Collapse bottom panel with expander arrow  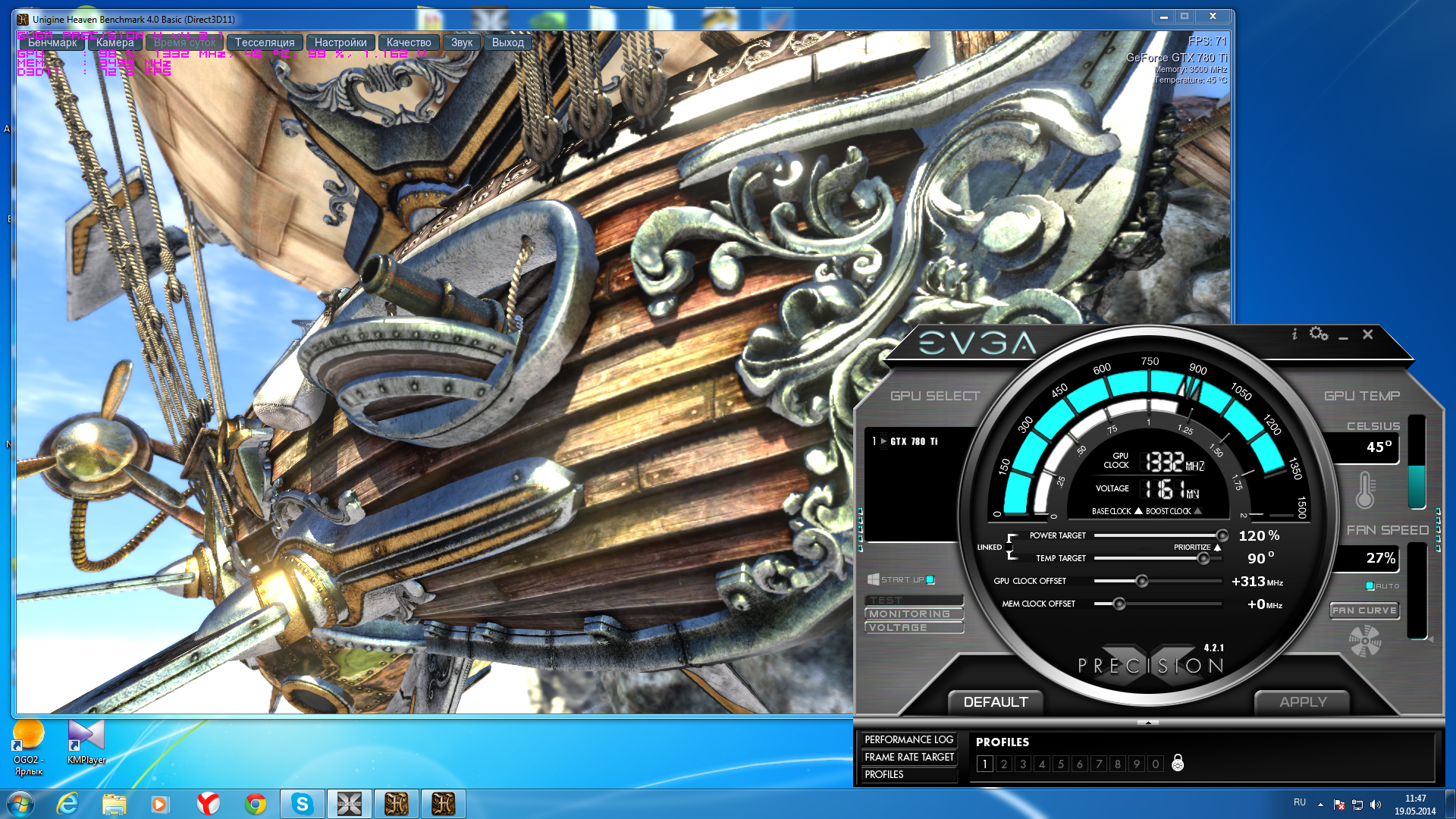tap(1148, 723)
